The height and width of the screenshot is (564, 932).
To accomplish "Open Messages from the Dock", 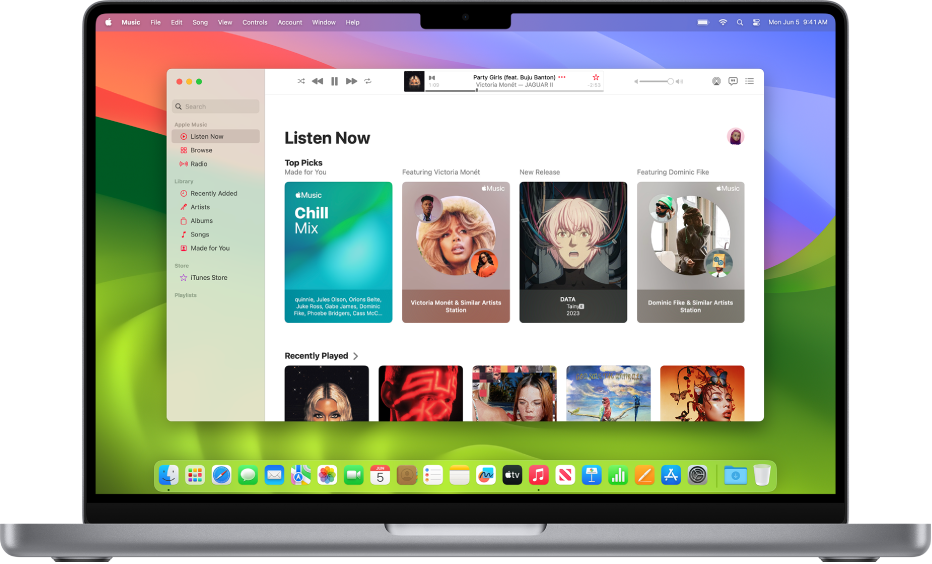I will click(x=248, y=475).
